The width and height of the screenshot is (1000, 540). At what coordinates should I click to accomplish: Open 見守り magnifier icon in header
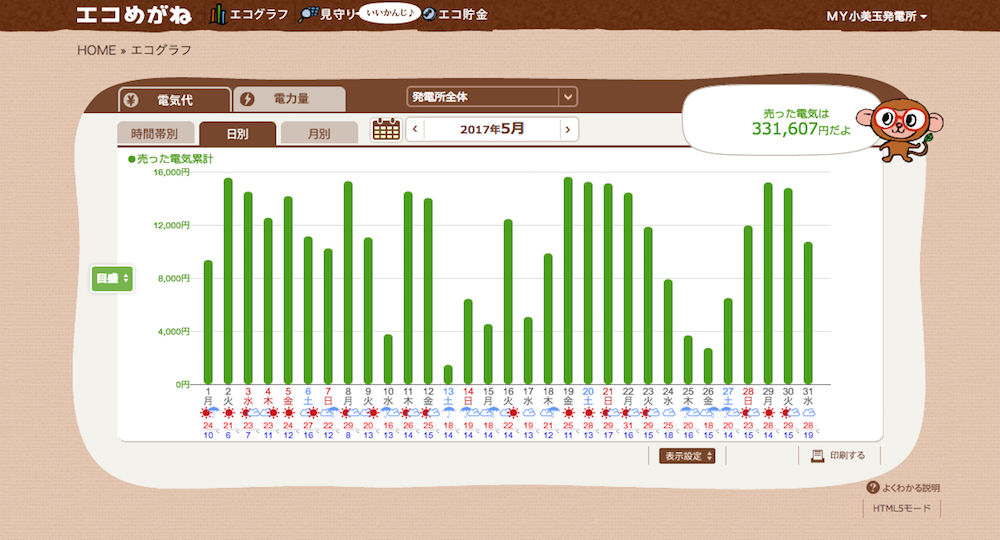pyautogui.click(x=307, y=14)
